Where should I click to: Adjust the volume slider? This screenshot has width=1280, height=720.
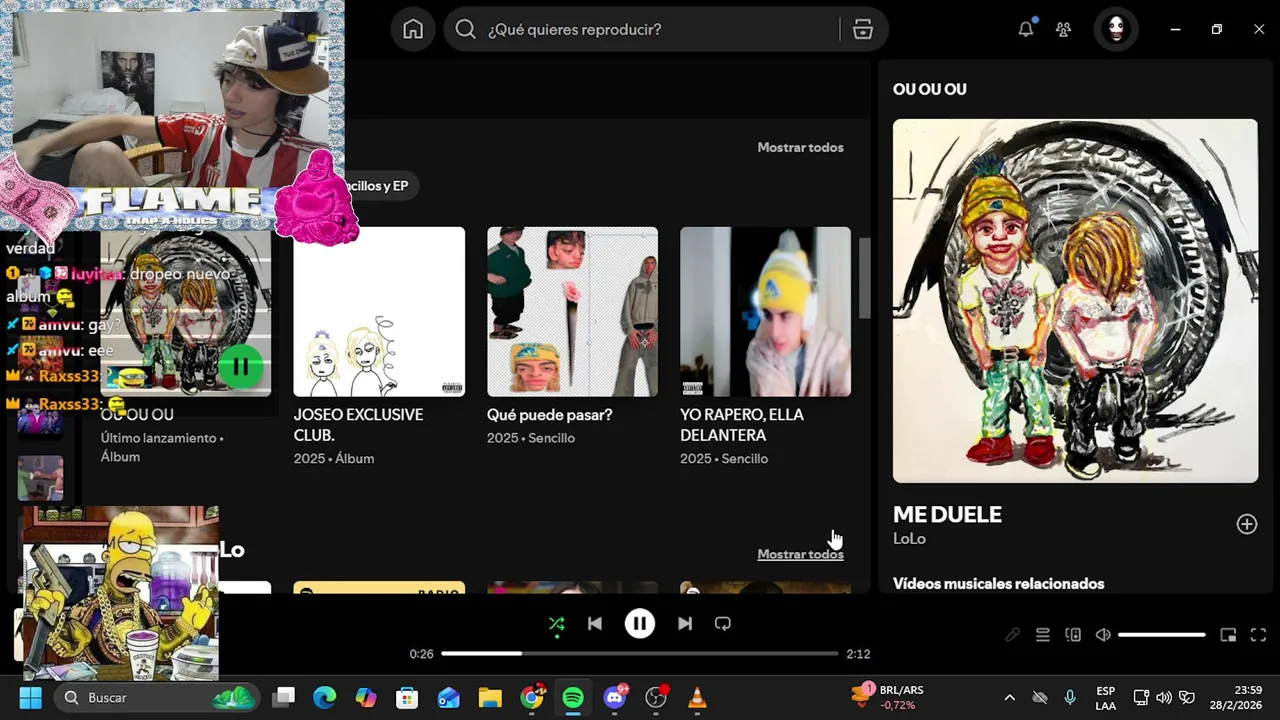pyautogui.click(x=1162, y=635)
